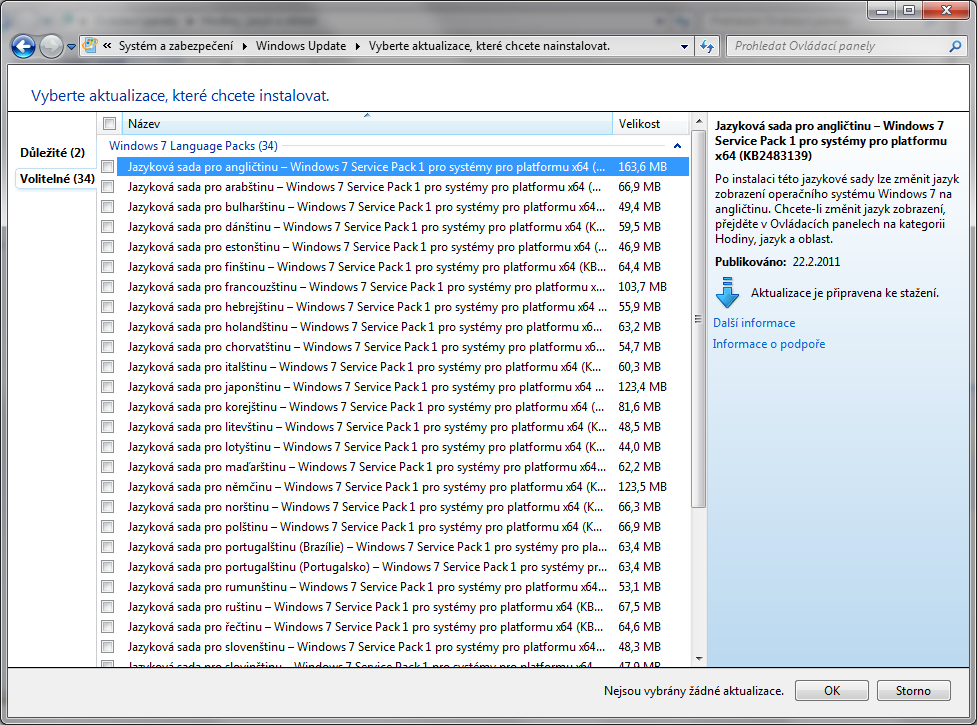This screenshot has width=977, height=725.
Task: Open the Windows Update breadcrumb
Action: click(x=301, y=46)
